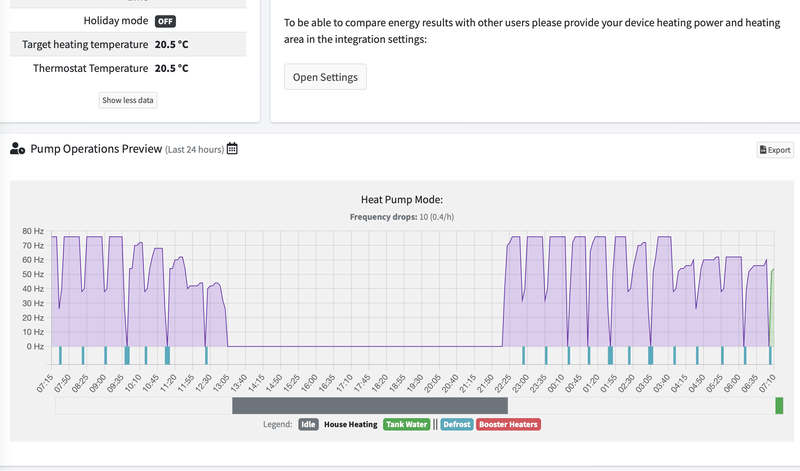Click the 0 Hz axis label

click(x=35, y=346)
